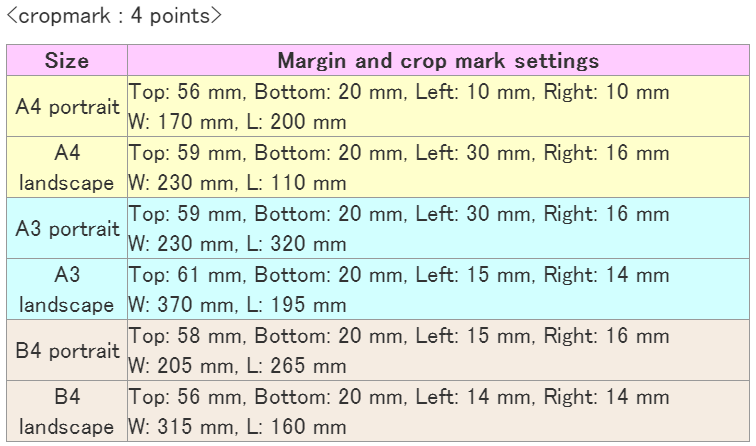Select the "W: 170 mm, L: 200 mm" line
Screen dimensions: 756x446
coord(238,122)
